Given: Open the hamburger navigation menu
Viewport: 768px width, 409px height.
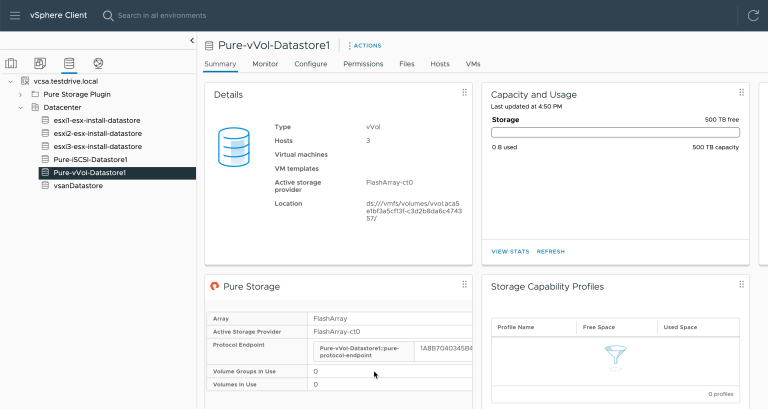Looking at the screenshot, I should (15, 15).
